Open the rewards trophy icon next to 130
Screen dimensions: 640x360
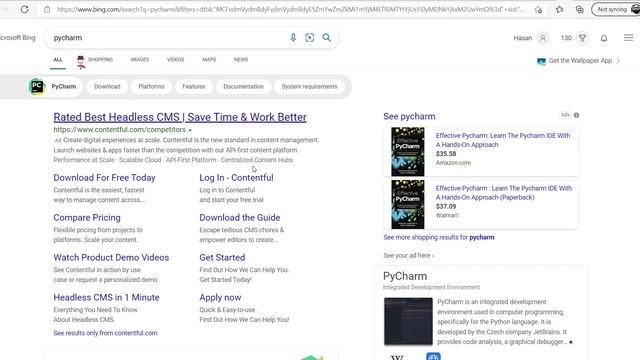pos(582,38)
